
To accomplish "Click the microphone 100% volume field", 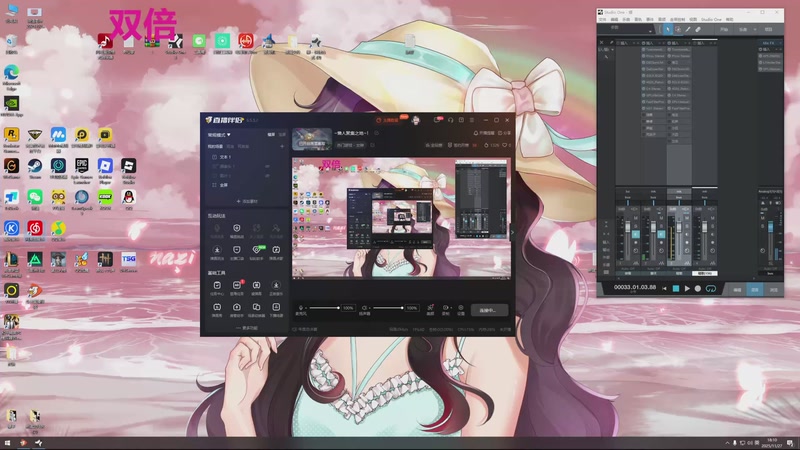I will coord(348,308).
